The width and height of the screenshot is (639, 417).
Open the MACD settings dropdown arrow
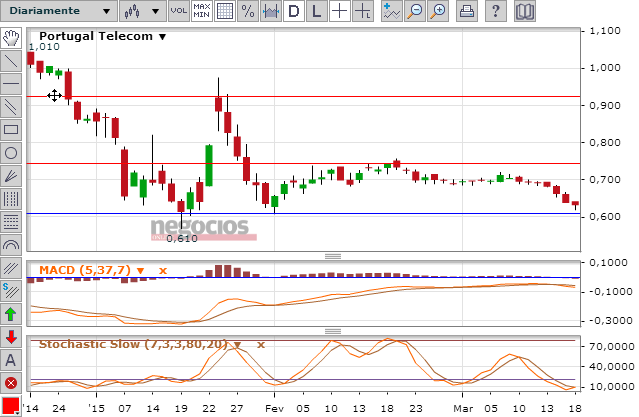point(141,271)
